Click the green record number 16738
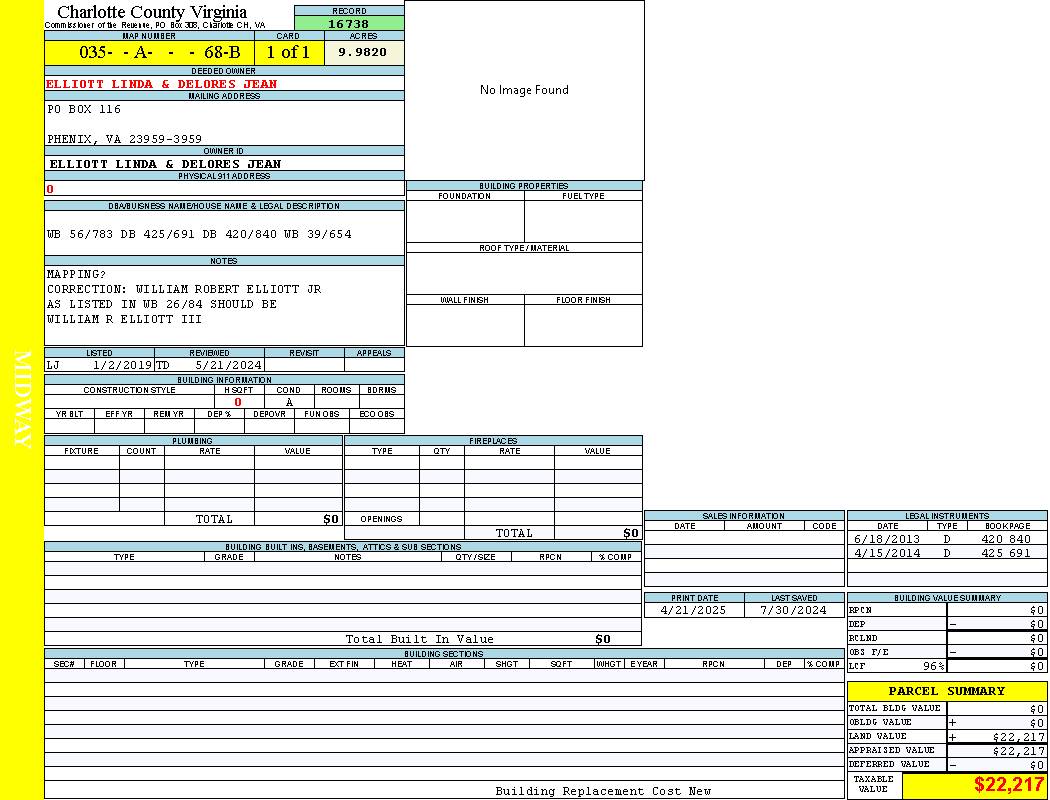1050x800 pixels. pos(349,23)
